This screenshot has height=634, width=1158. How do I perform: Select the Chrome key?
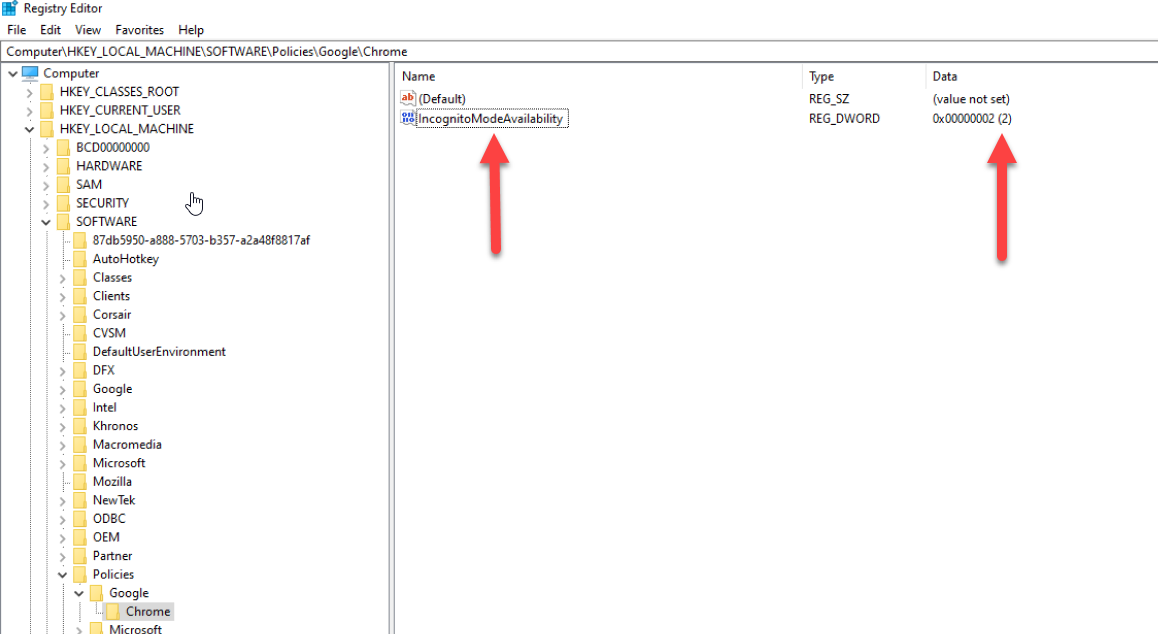click(148, 612)
